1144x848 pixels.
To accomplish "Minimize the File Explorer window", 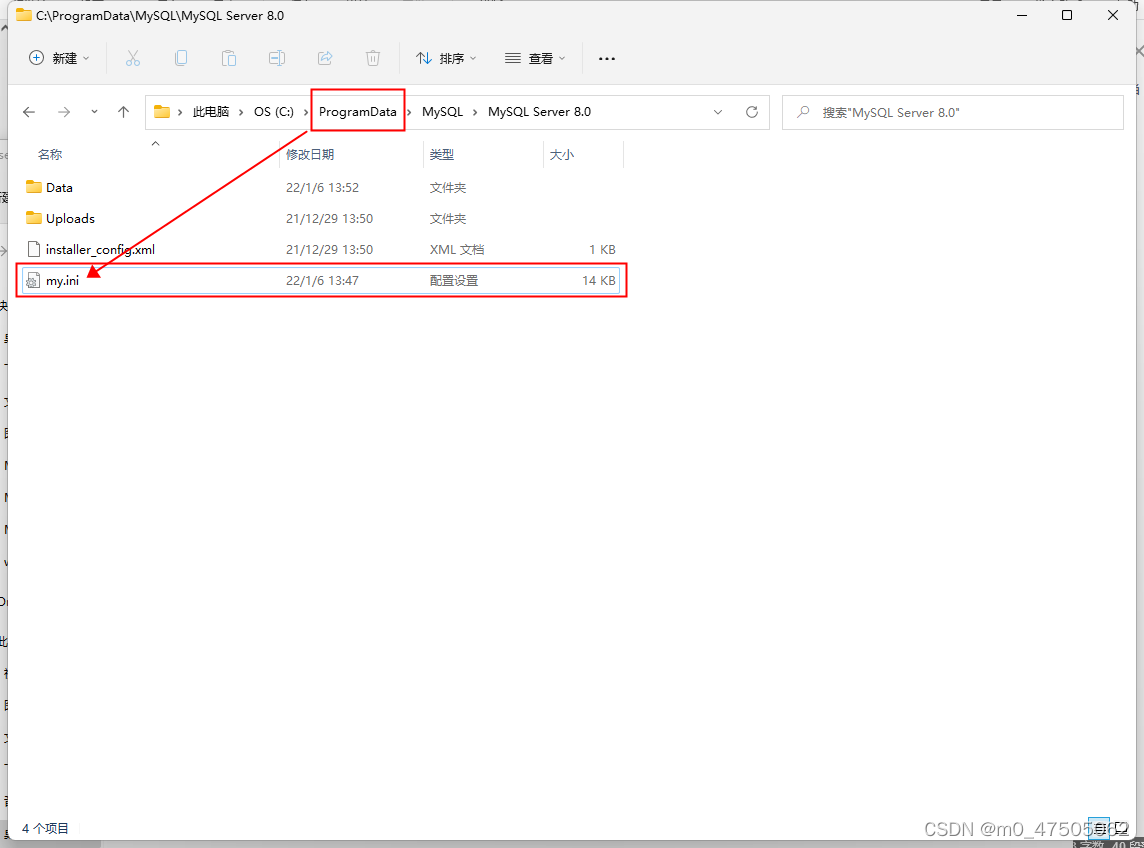I will tap(1021, 15).
